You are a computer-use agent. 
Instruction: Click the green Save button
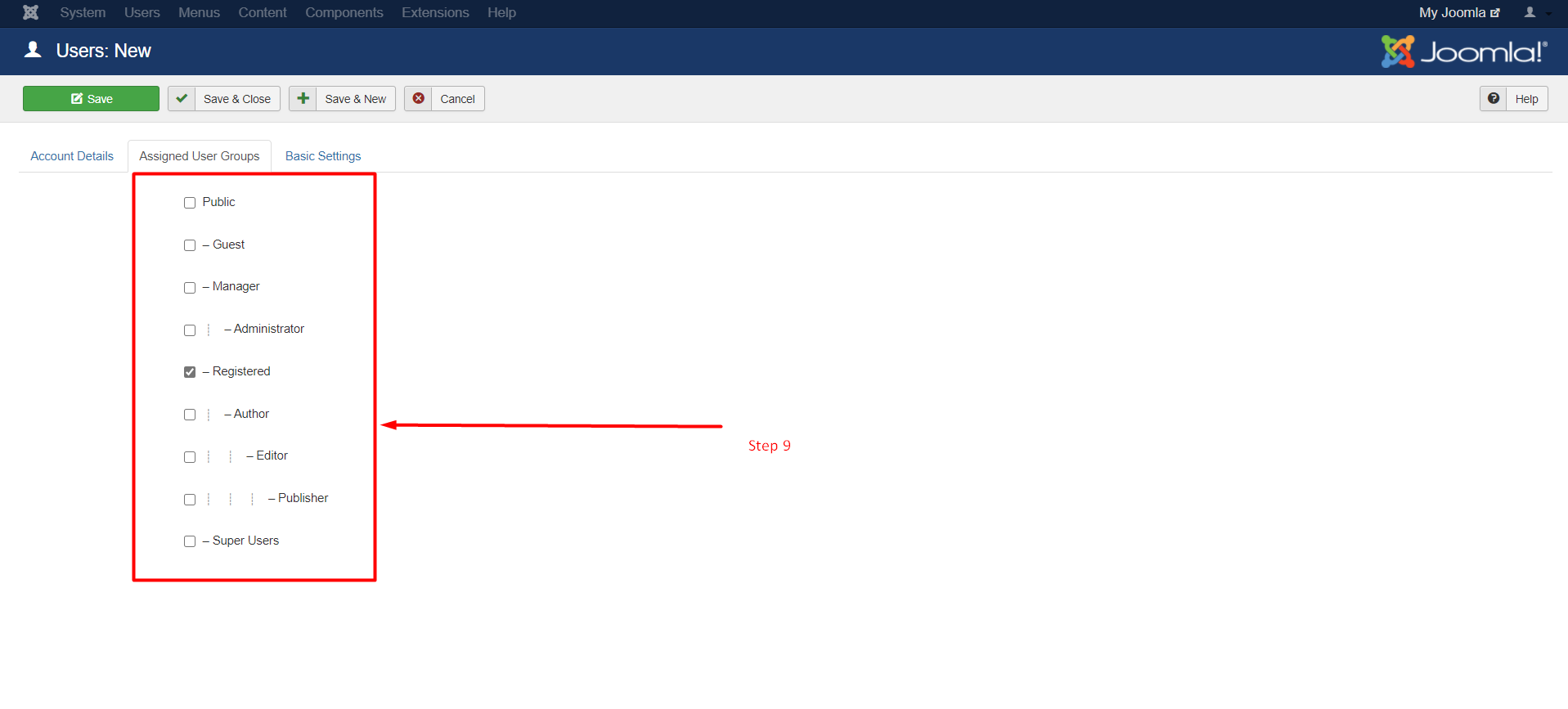pos(91,98)
